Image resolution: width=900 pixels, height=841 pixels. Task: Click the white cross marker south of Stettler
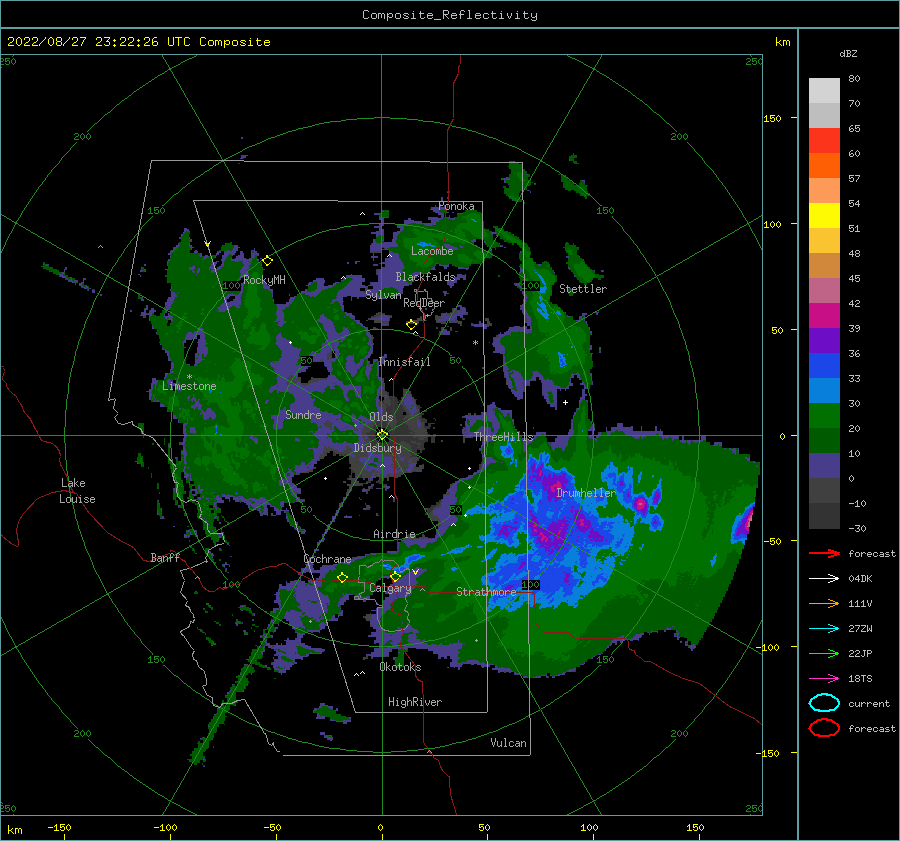point(565,402)
